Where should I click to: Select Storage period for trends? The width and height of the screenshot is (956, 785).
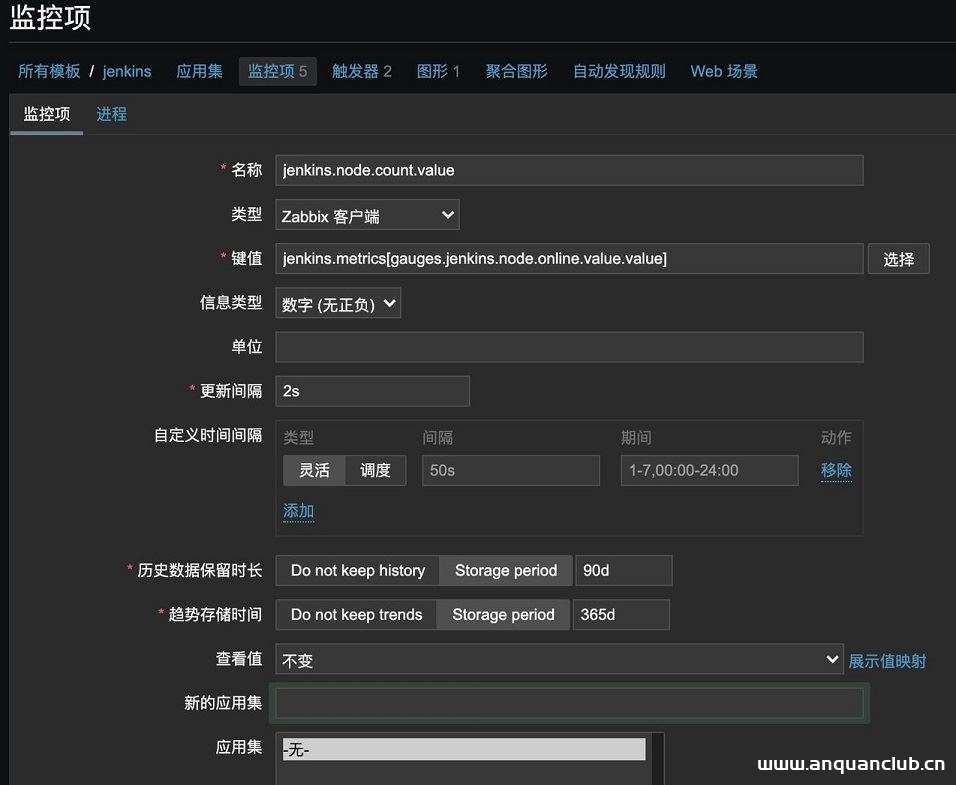tap(503, 614)
